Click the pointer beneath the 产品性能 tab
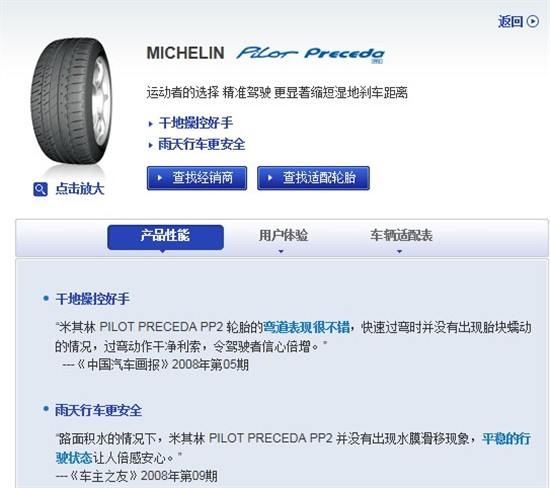This screenshot has height=488, width=550. pos(162,251)
